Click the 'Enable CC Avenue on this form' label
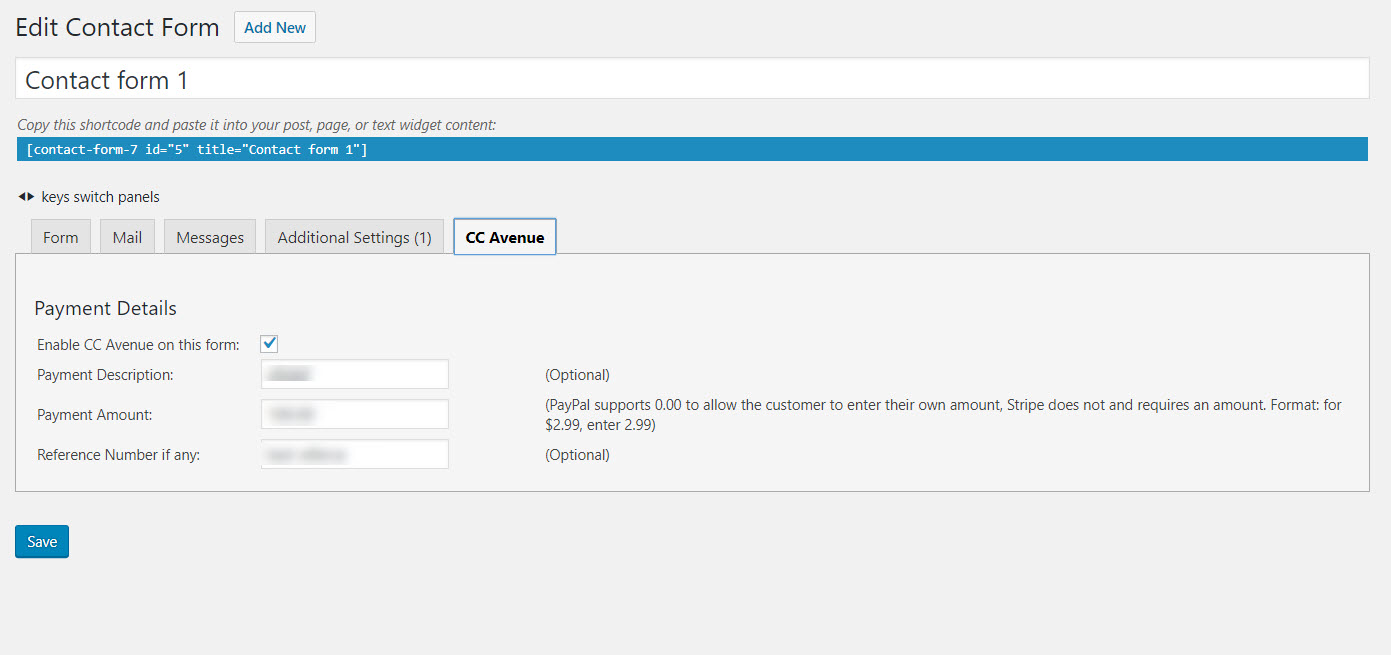Image resolution: width=1391 pixels, height=655 pixels. [x=138, y=345]
